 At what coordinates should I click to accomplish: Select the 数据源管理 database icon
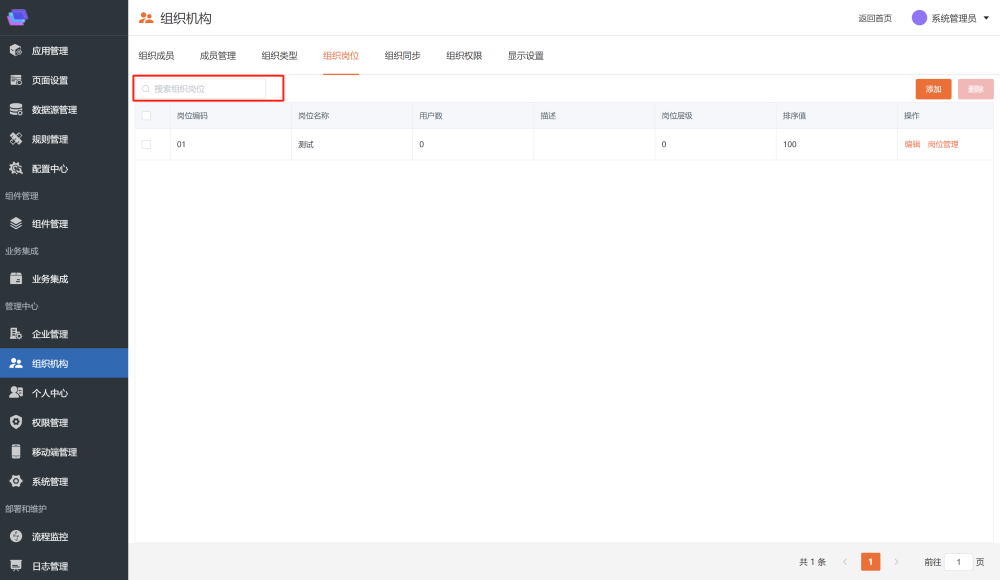click(x=16, y=110)
